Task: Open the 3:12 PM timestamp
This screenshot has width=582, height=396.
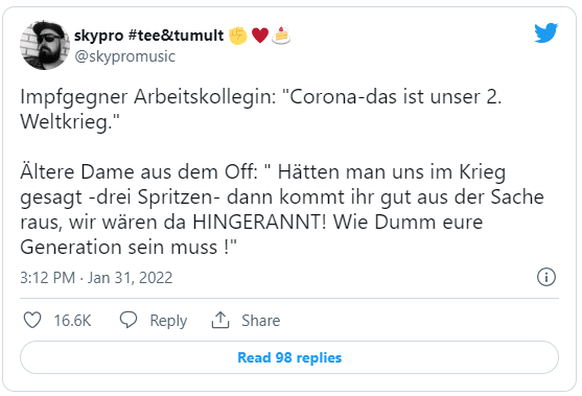Action: (x=48, y=278)
